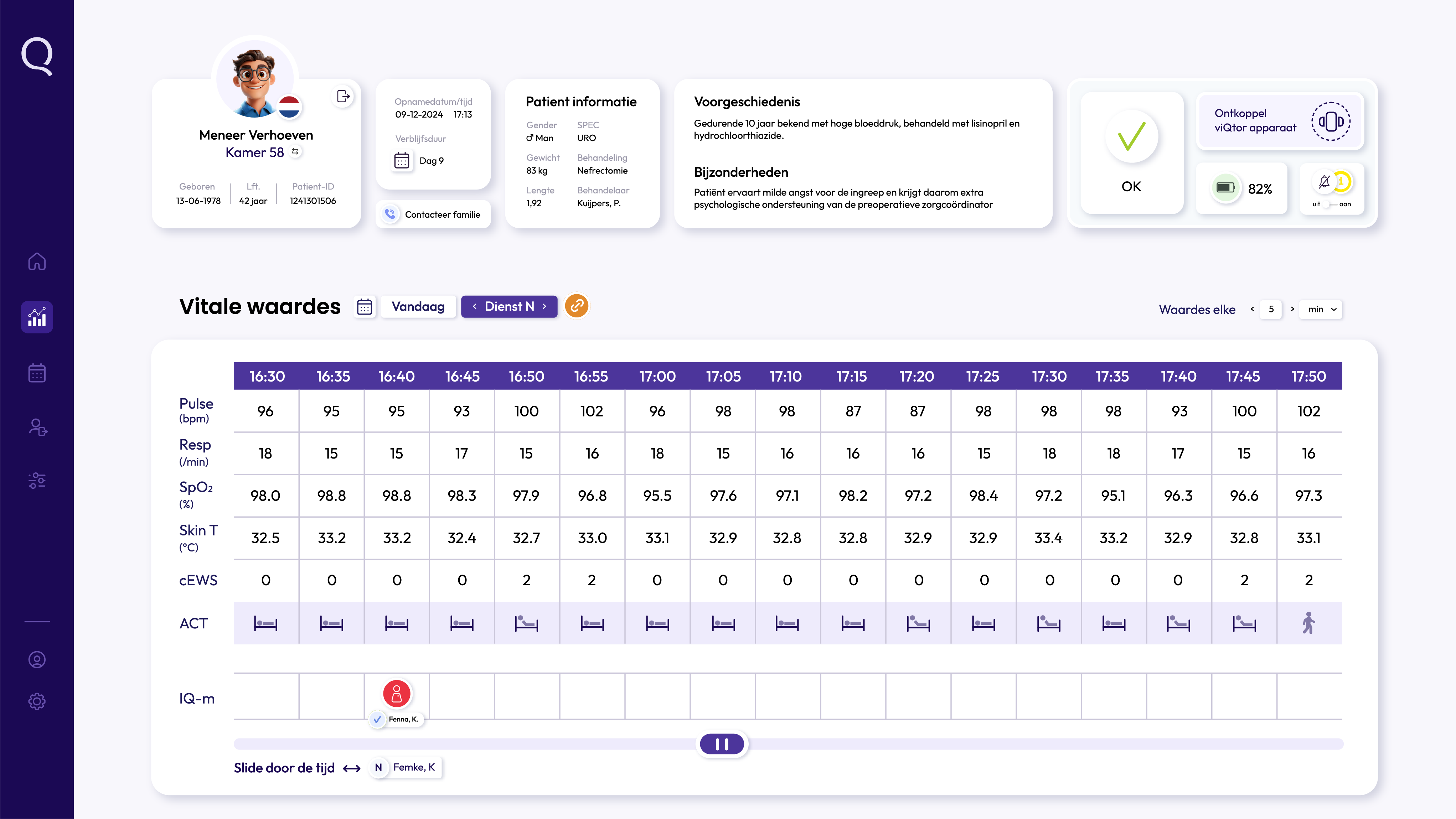1456x819 pixels.
Task: Open the min unit dropdown
Action: coord(1320,309)
